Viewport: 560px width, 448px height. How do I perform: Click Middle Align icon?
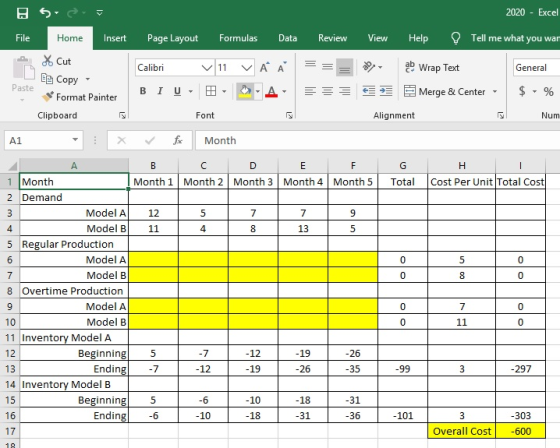(327, 67)
